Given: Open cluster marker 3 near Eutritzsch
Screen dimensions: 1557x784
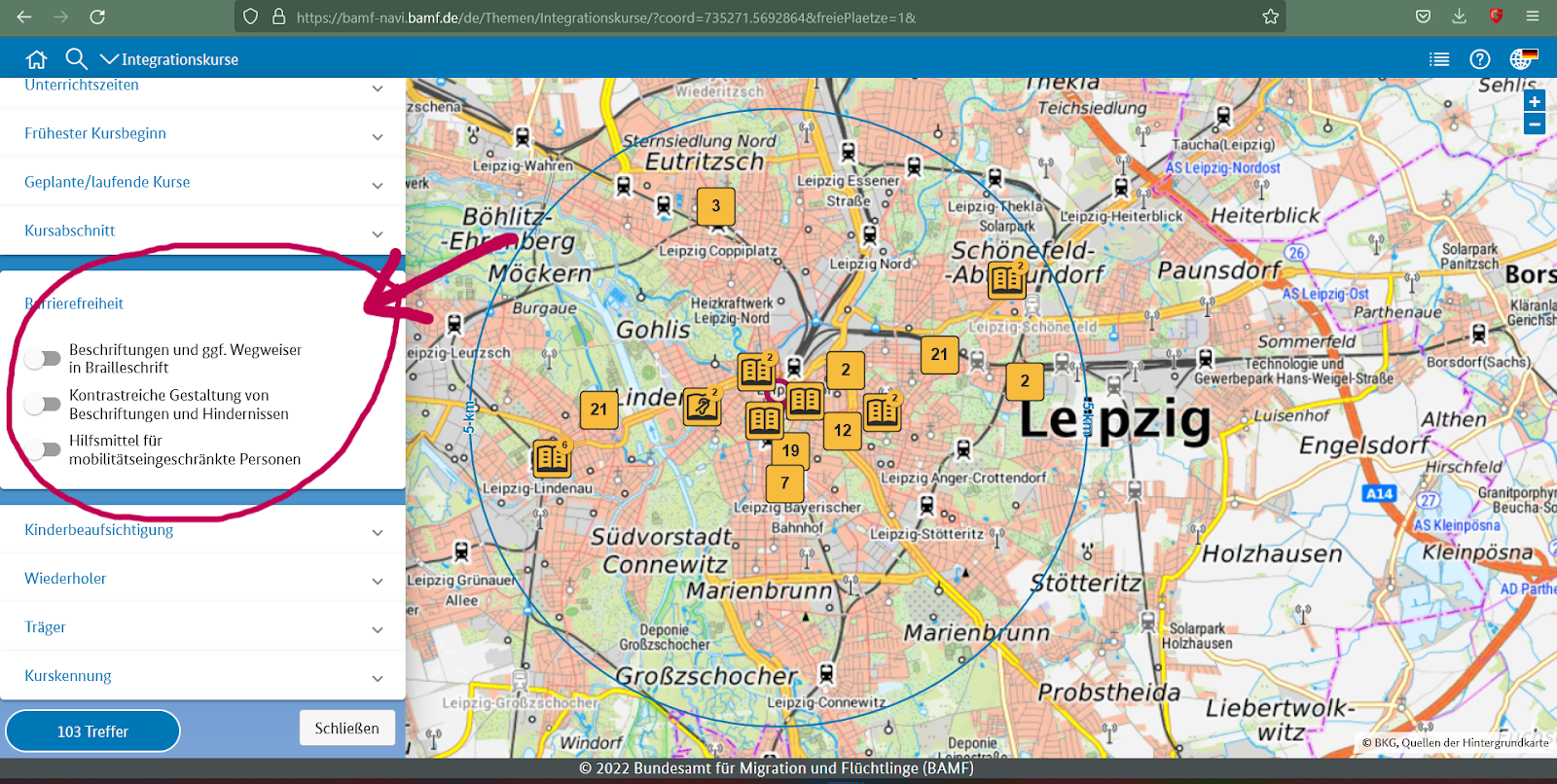Looking at the screenshot, I should point(716,206).
